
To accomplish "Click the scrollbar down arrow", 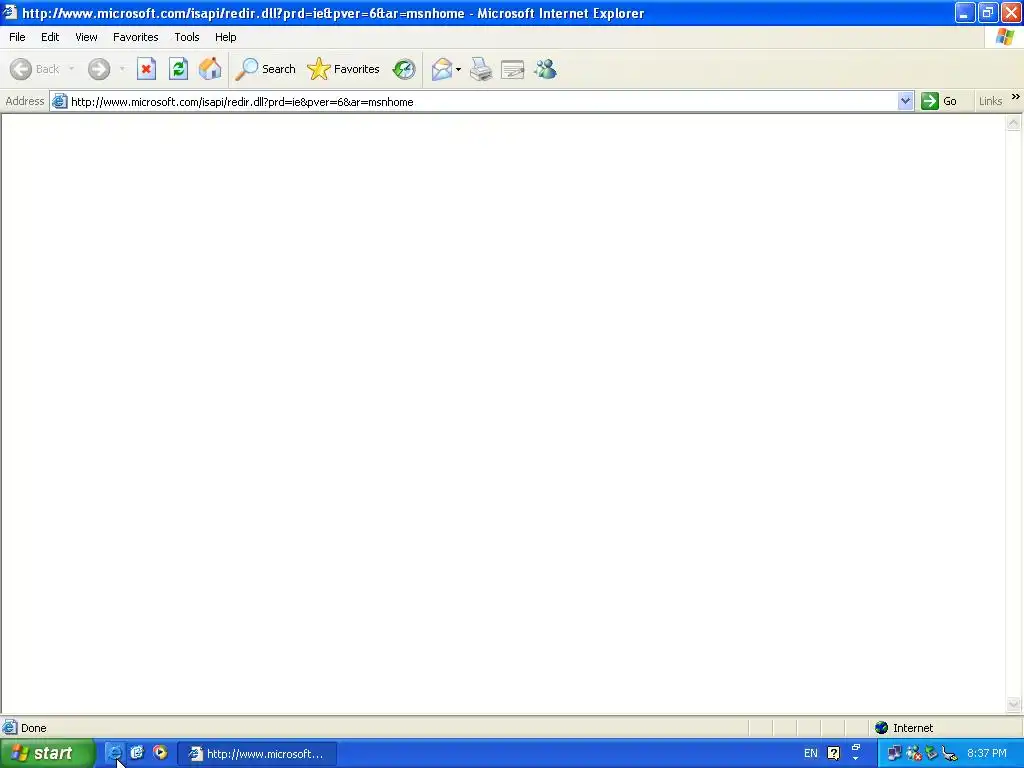I will click(x=1014, y=704).
